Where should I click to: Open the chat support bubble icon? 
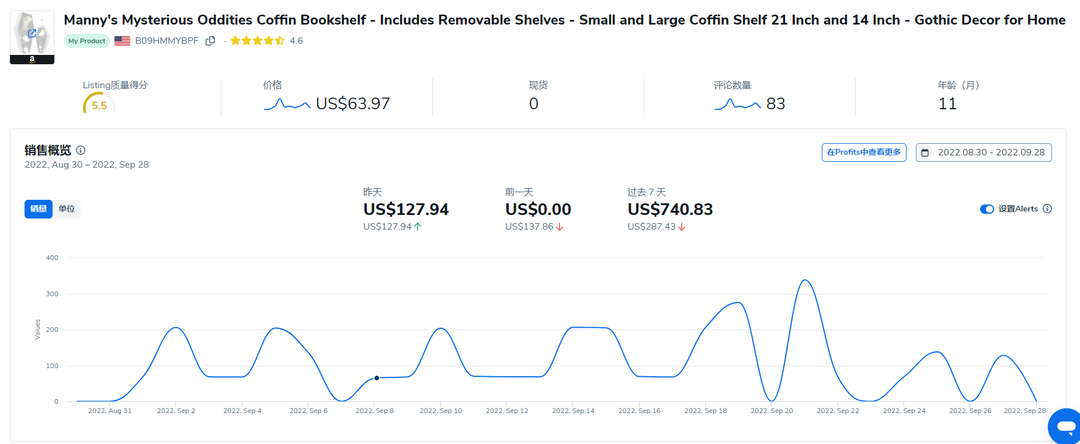point(1062,425)
